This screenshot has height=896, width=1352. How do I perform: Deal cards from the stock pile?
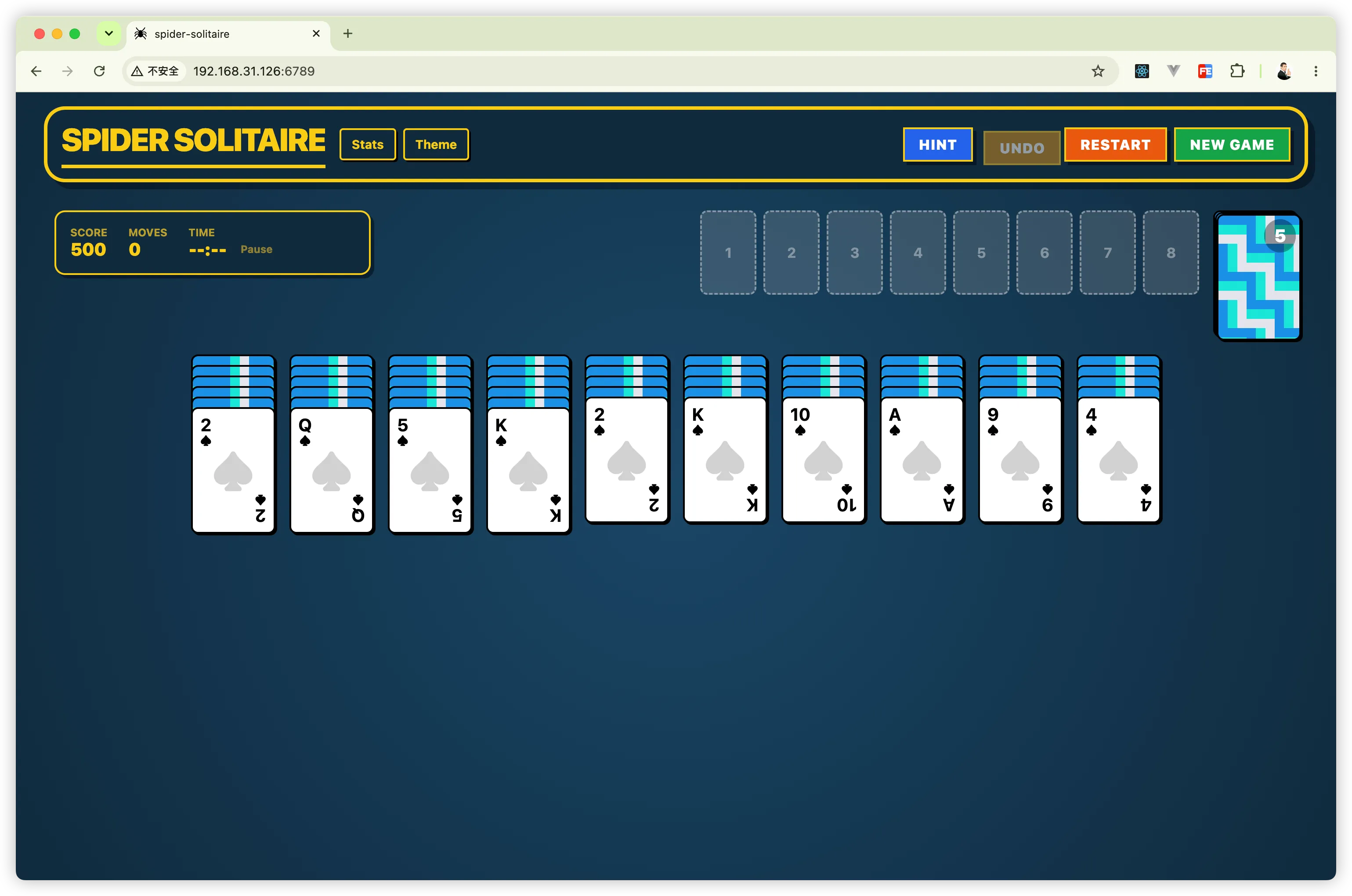pyautogui.click(x=1258, y=277)
